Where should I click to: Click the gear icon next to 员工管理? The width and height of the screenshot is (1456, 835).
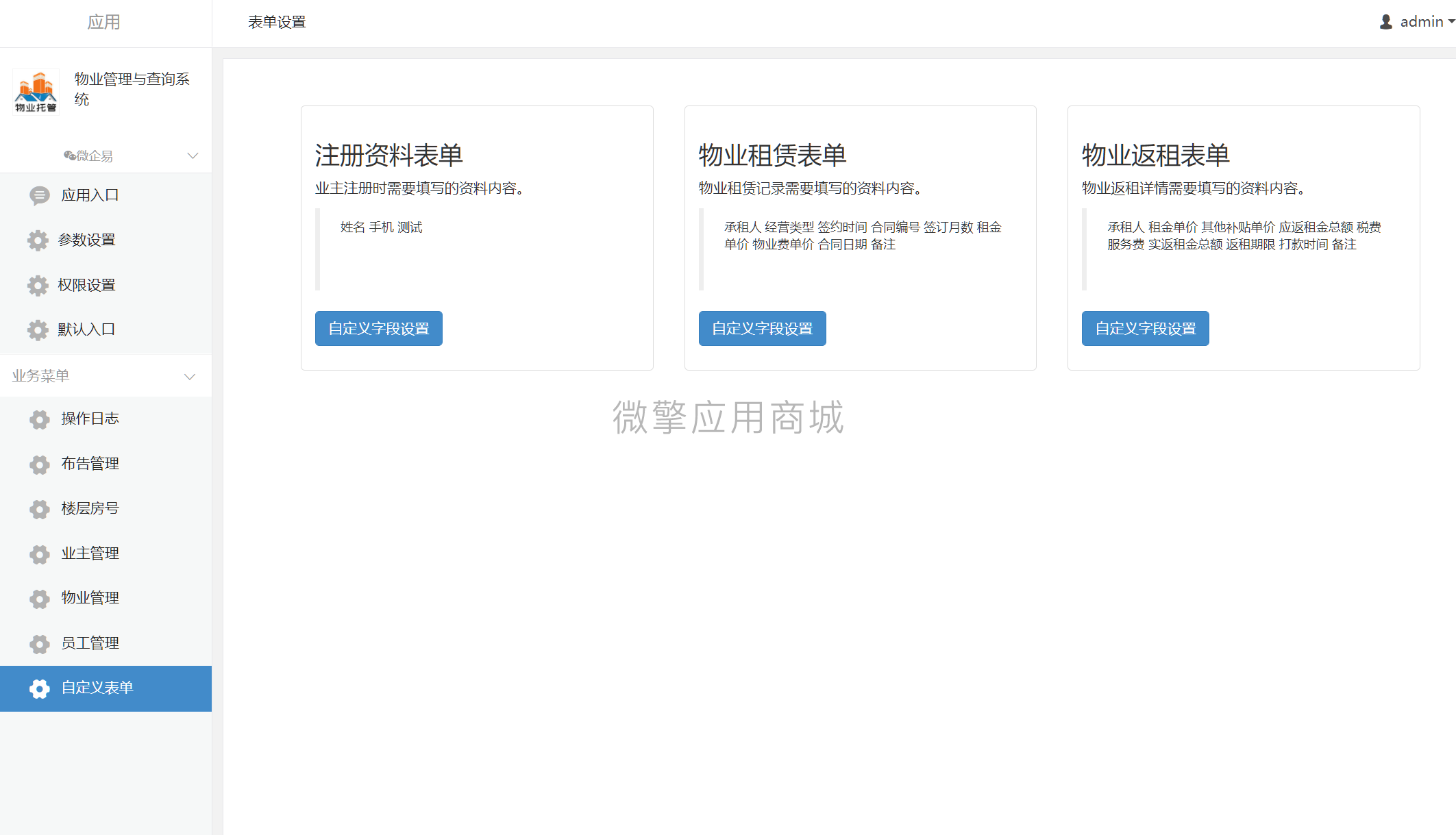click(x=40, y=644)
